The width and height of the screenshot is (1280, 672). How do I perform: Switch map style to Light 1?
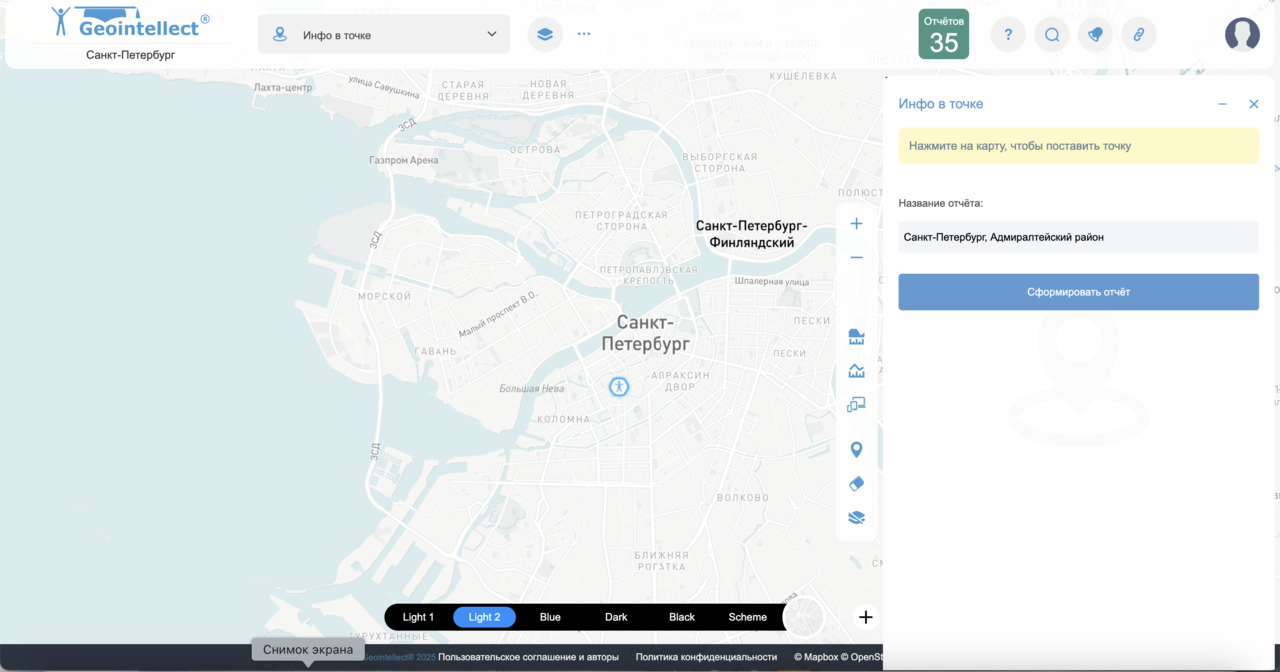(418, 617)
